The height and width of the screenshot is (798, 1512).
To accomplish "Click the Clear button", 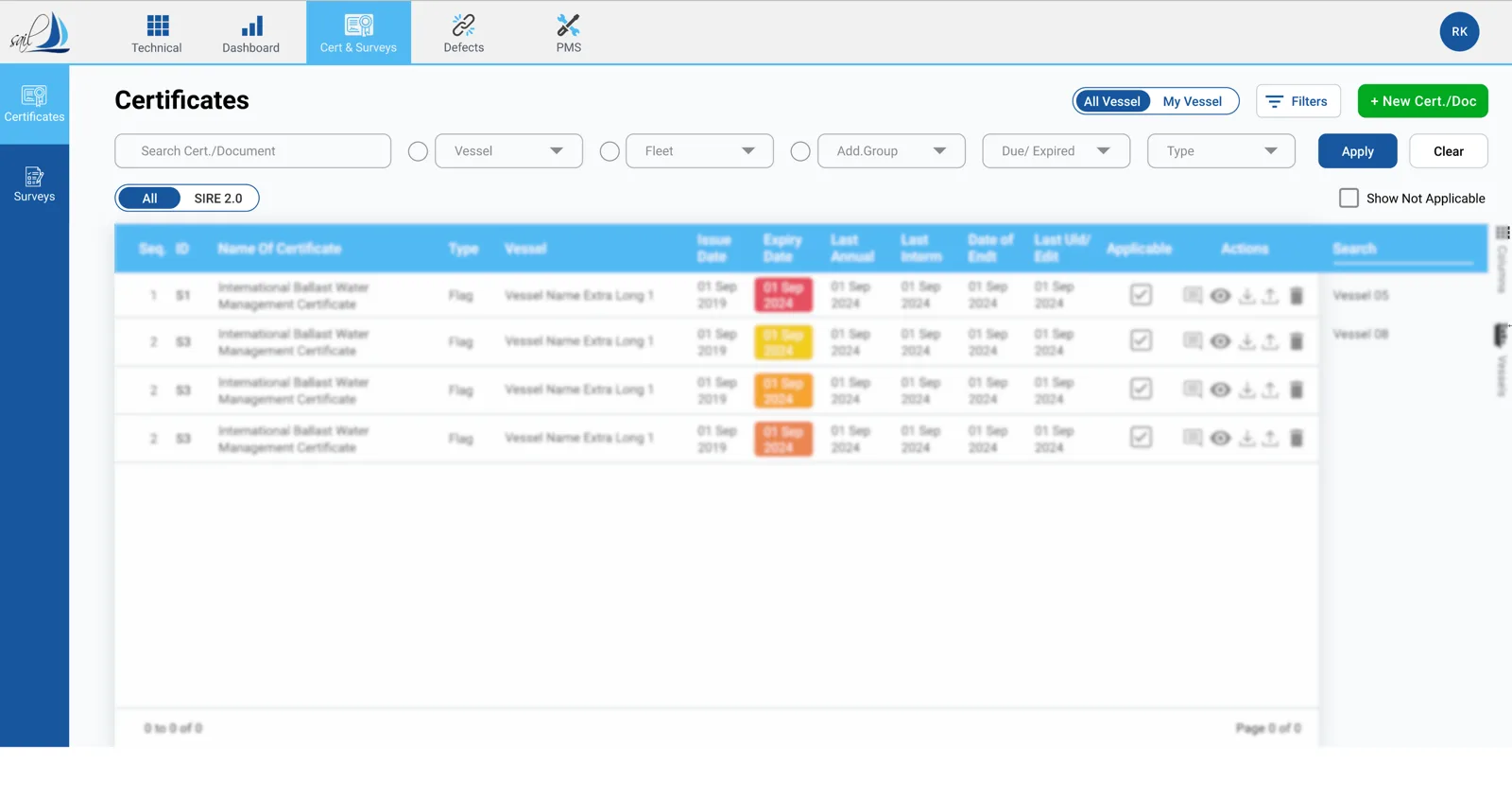I will pyautogui.click(x=1449, y=151).
